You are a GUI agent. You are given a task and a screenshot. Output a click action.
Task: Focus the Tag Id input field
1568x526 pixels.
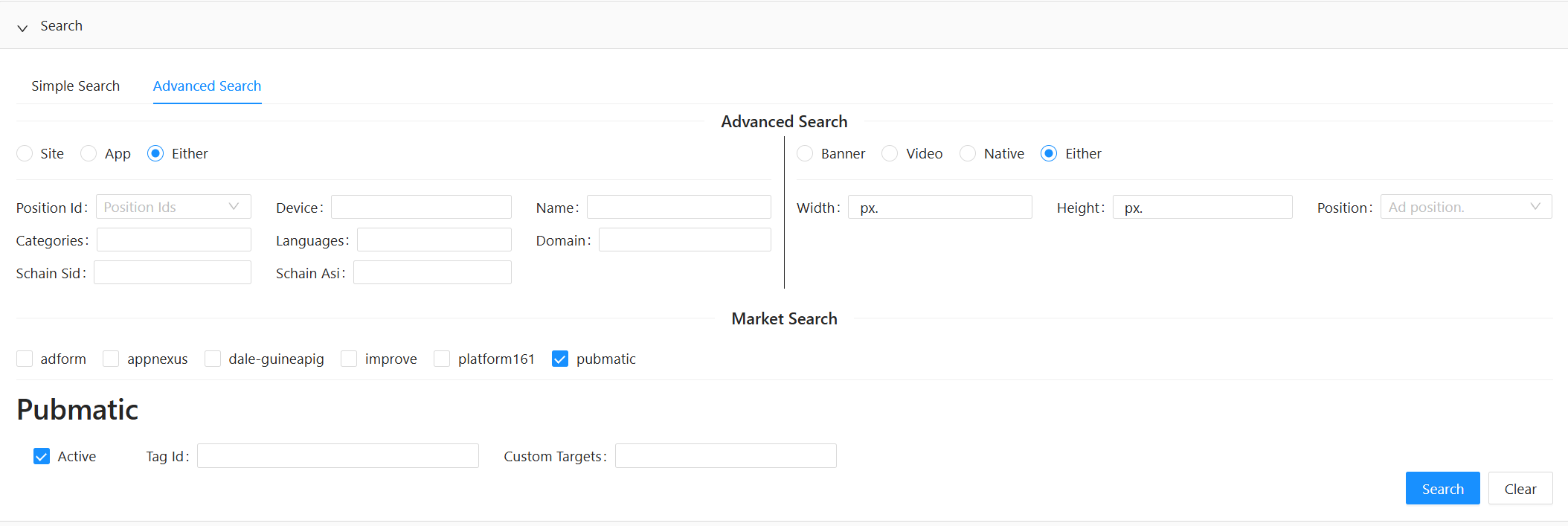(338, 456)
